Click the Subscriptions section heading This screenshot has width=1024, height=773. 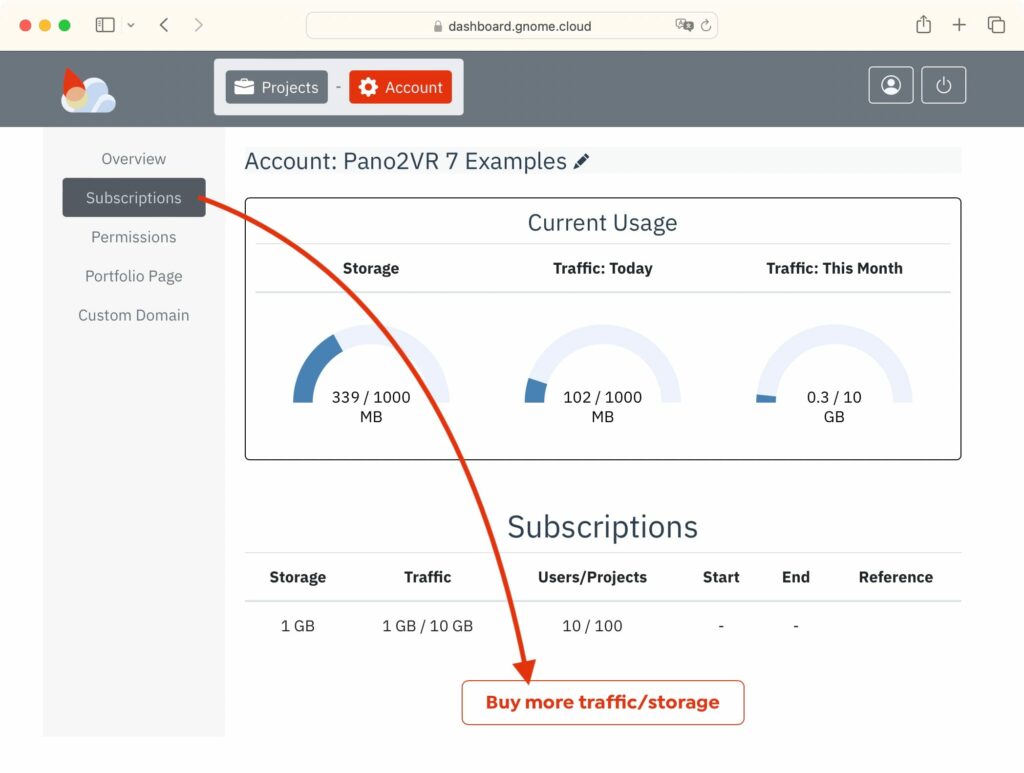602,527
